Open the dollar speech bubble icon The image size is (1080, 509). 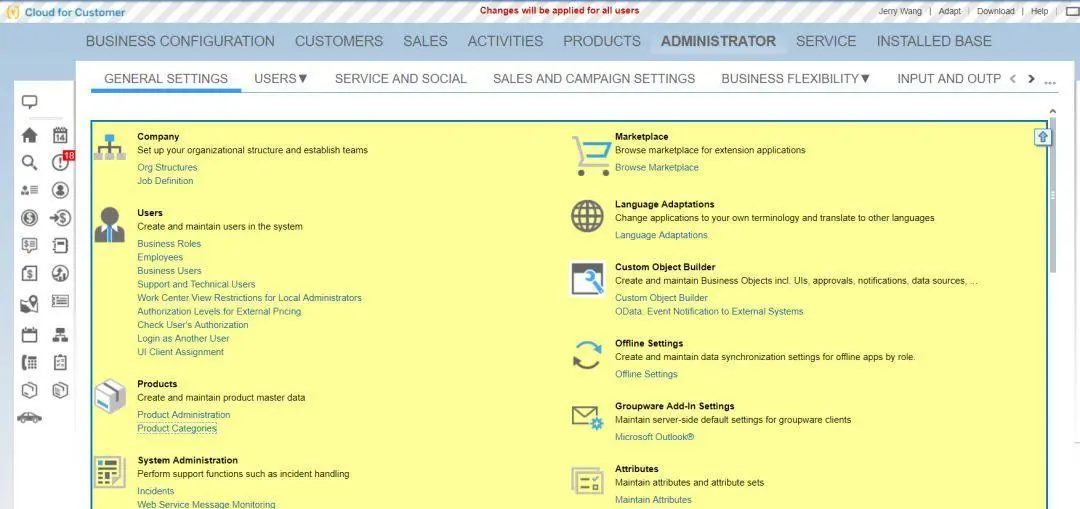click(29, 246)
